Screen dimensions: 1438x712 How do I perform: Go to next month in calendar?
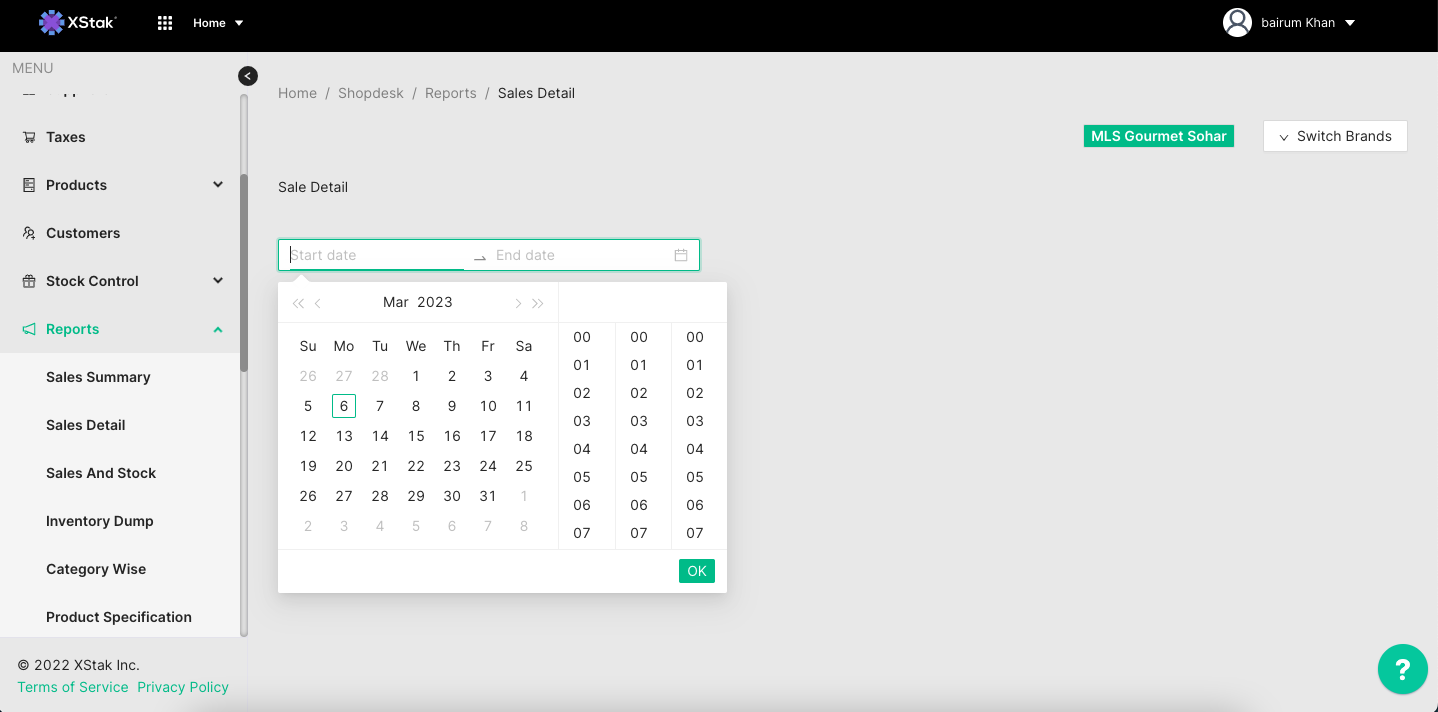pyautogui.click(x=517, y=303)
